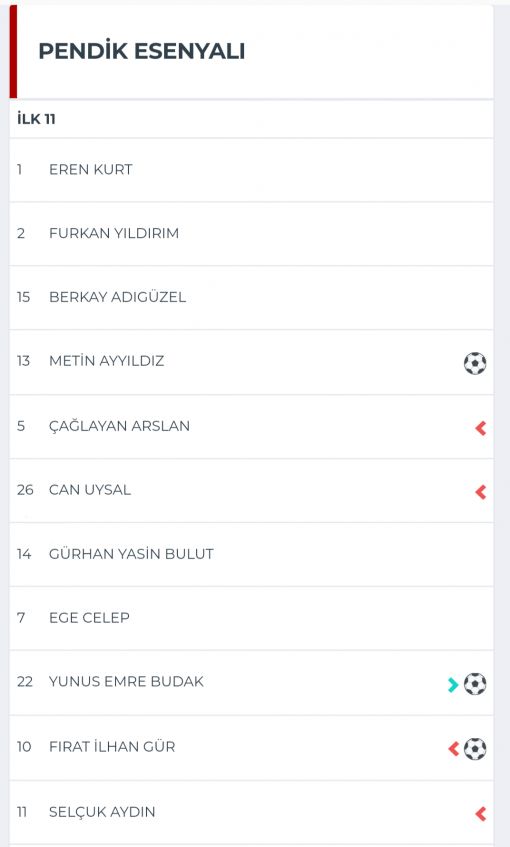Click the green substitution arrow for Yunus Emre Budak
The height and width of the screenshot is (847, 510).
(453, 684)
